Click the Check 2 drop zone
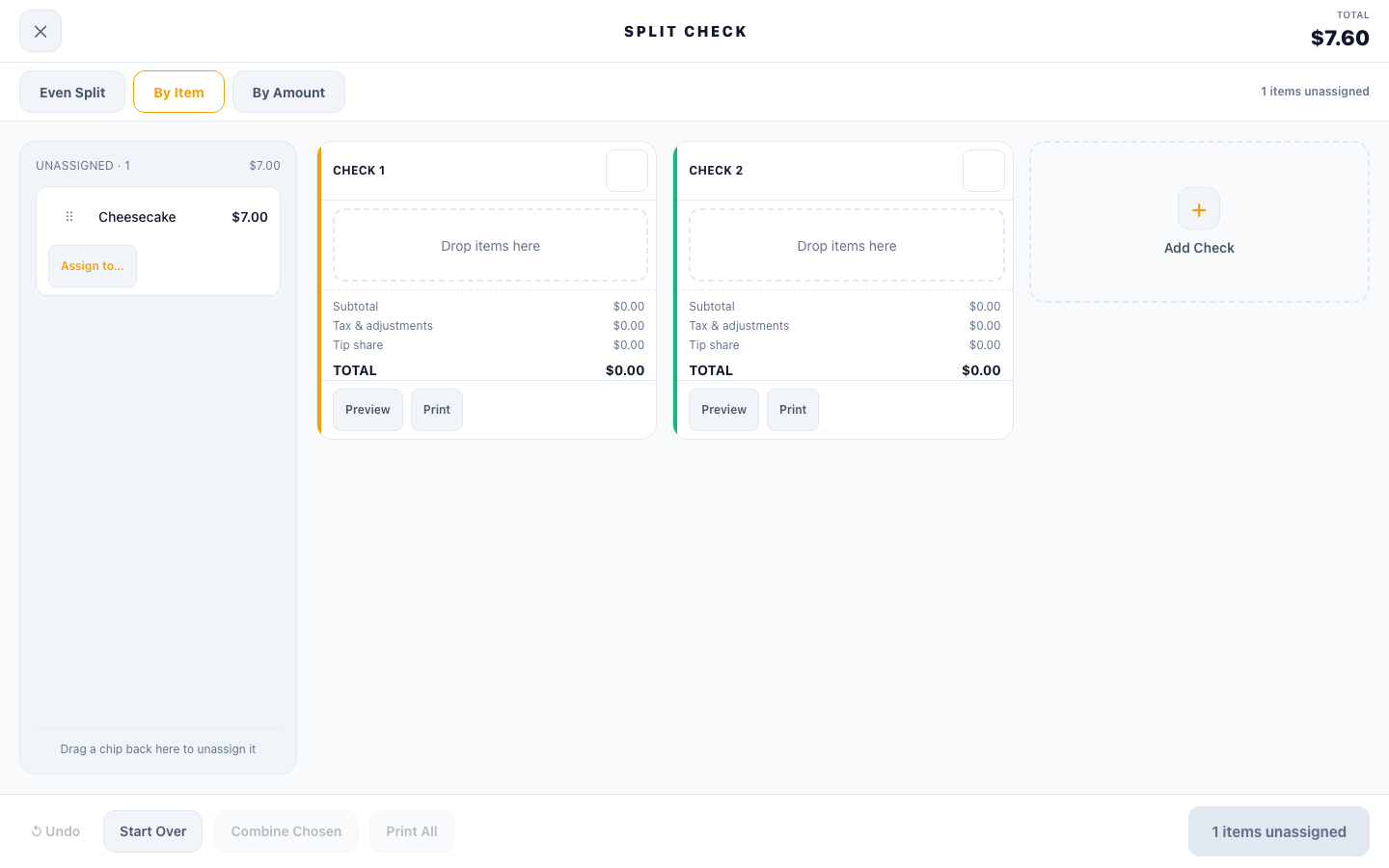1389x868 pixels. click(847, 246)
